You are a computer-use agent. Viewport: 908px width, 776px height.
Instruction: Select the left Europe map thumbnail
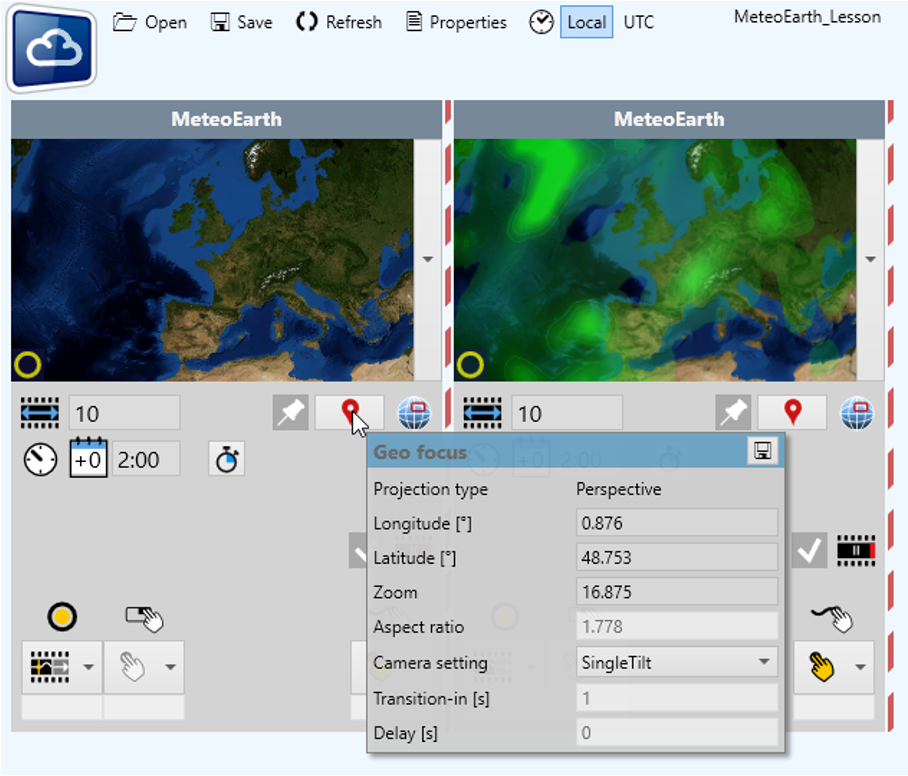213,260
